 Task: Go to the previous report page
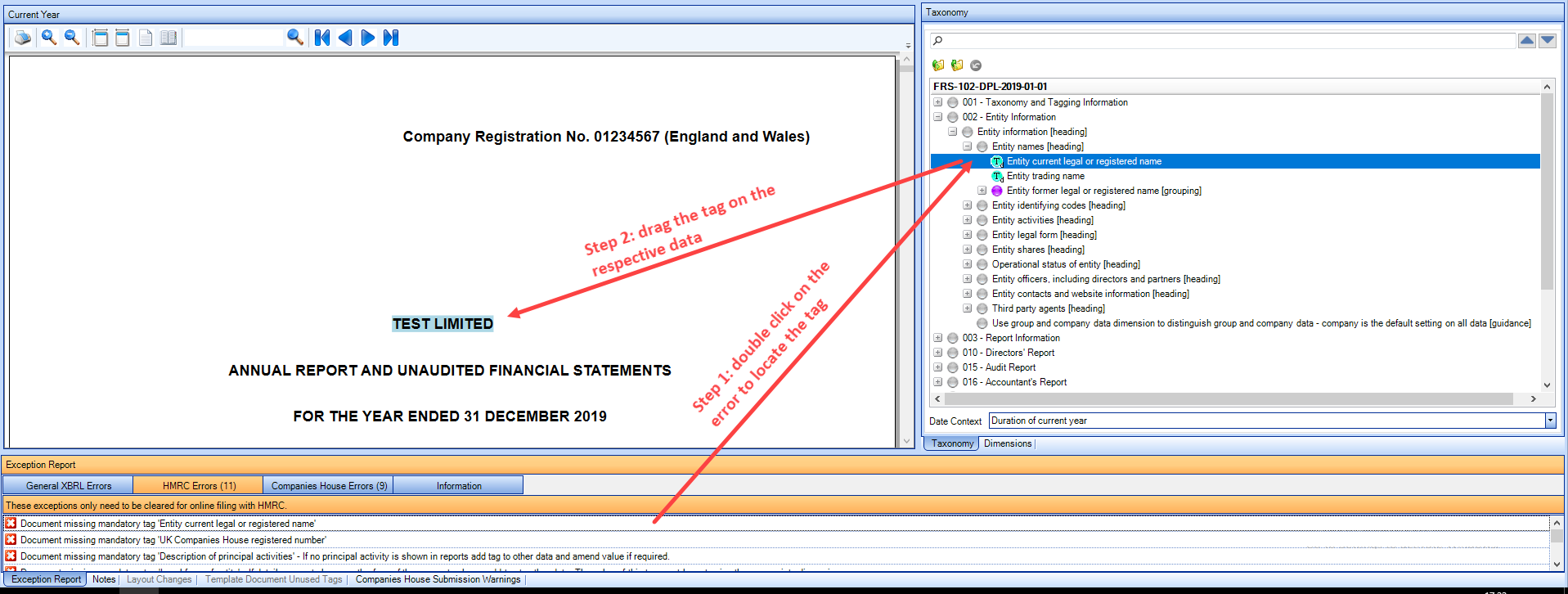[345, 38]
